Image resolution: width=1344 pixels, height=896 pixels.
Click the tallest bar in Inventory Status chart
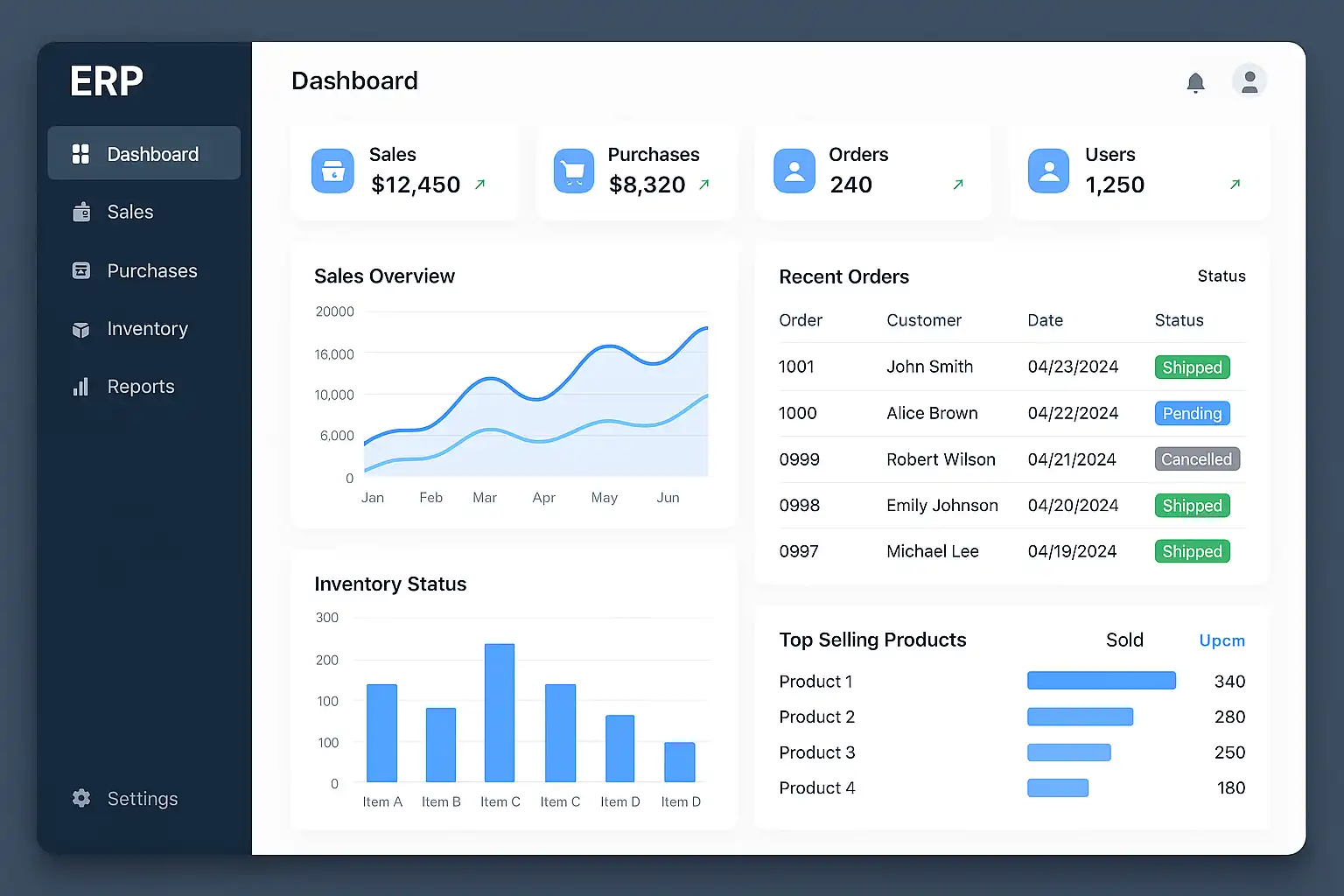pos(500,713)
